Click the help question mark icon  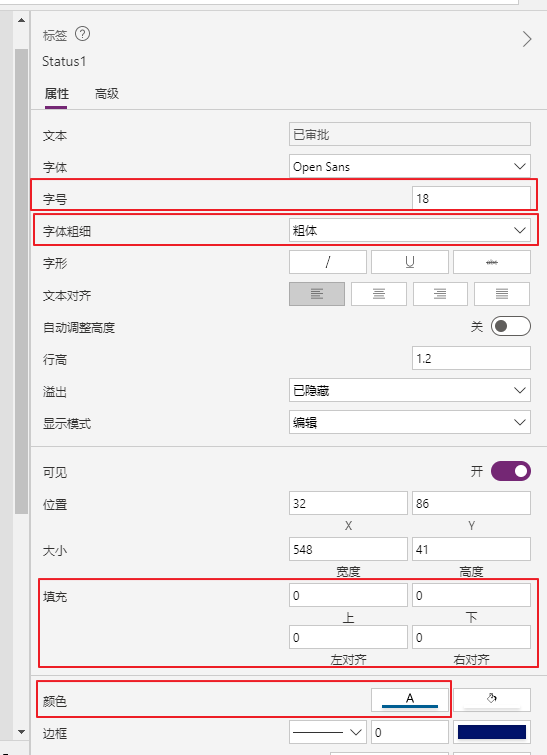82,34
